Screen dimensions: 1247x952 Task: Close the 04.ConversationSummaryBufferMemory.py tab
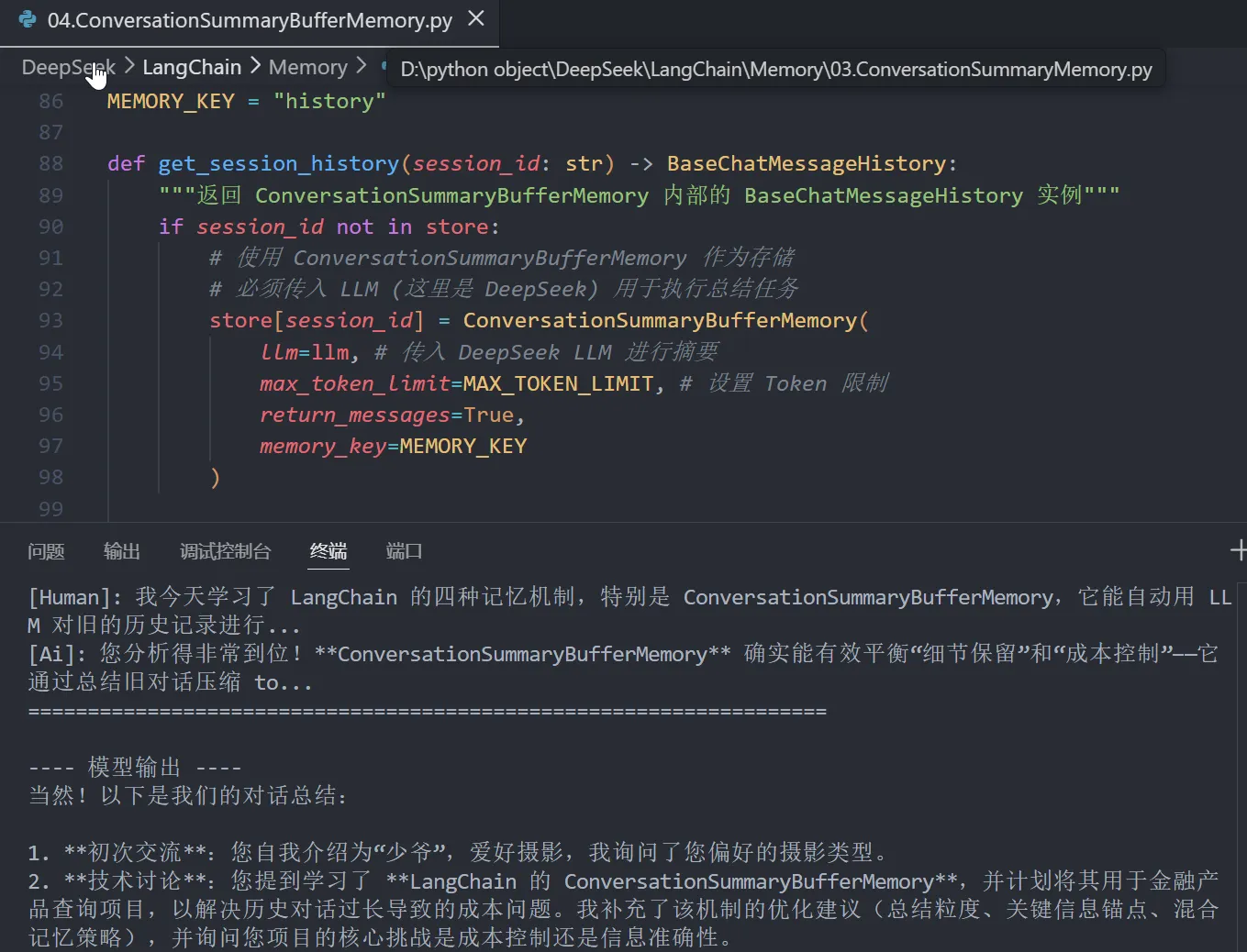(476, 18)
